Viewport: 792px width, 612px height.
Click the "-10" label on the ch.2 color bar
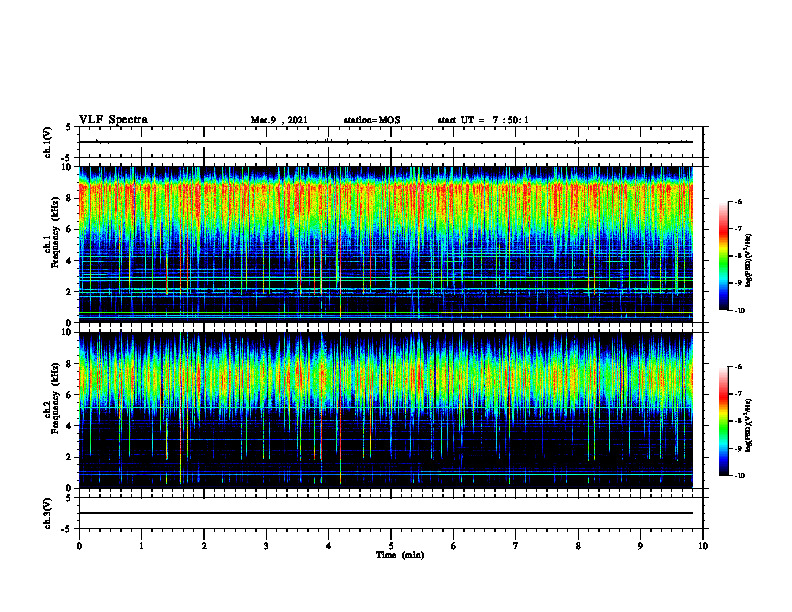point(738,476)
